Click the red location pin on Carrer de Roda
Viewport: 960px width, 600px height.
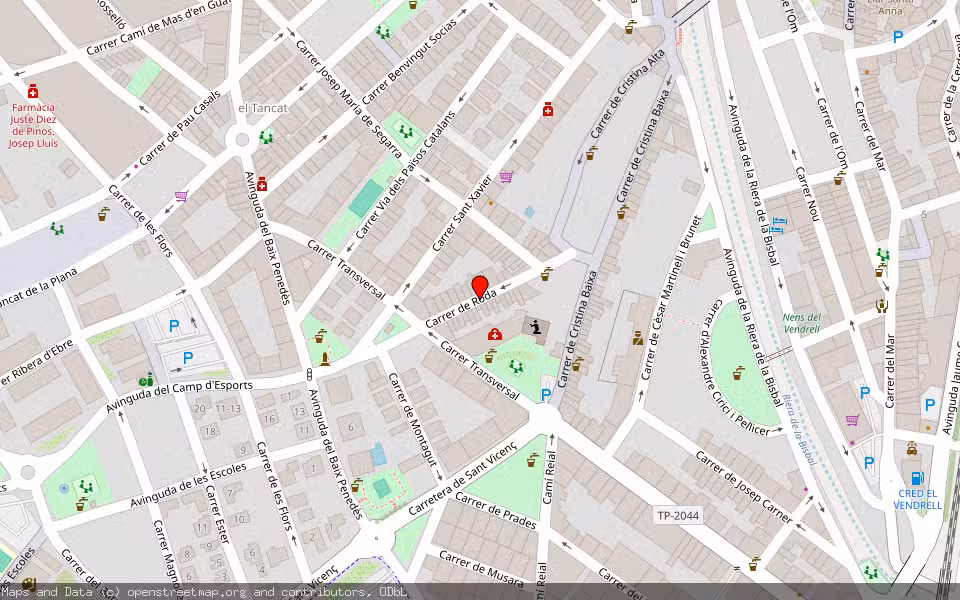tap(480, 287)
